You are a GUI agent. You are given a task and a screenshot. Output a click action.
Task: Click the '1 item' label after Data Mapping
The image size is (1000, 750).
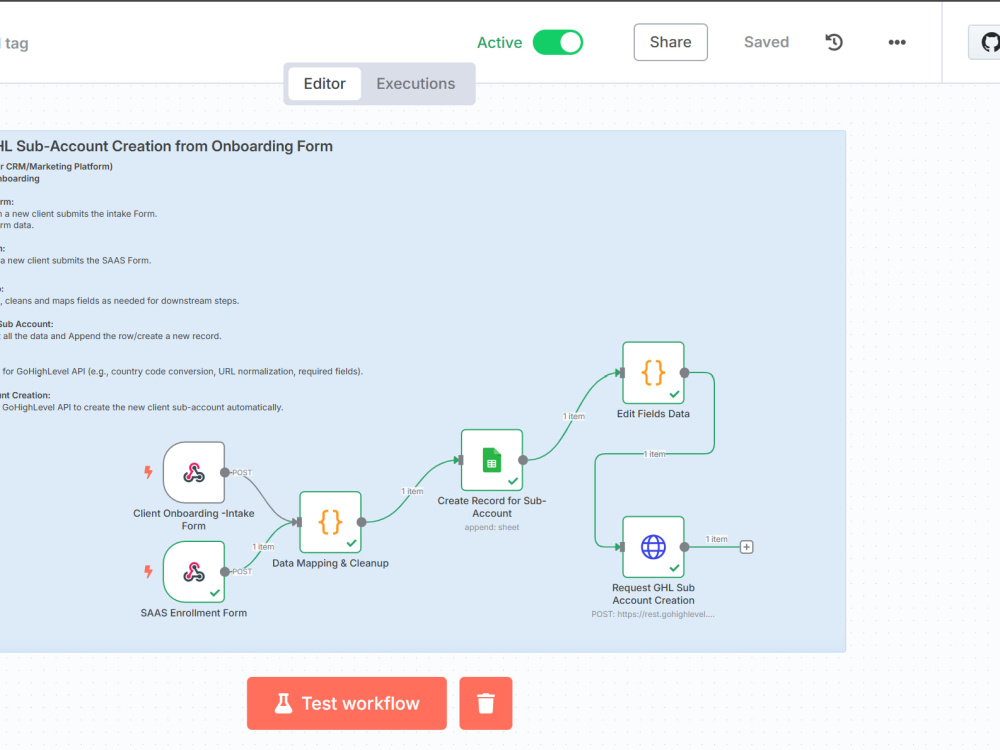pos(412,491)
